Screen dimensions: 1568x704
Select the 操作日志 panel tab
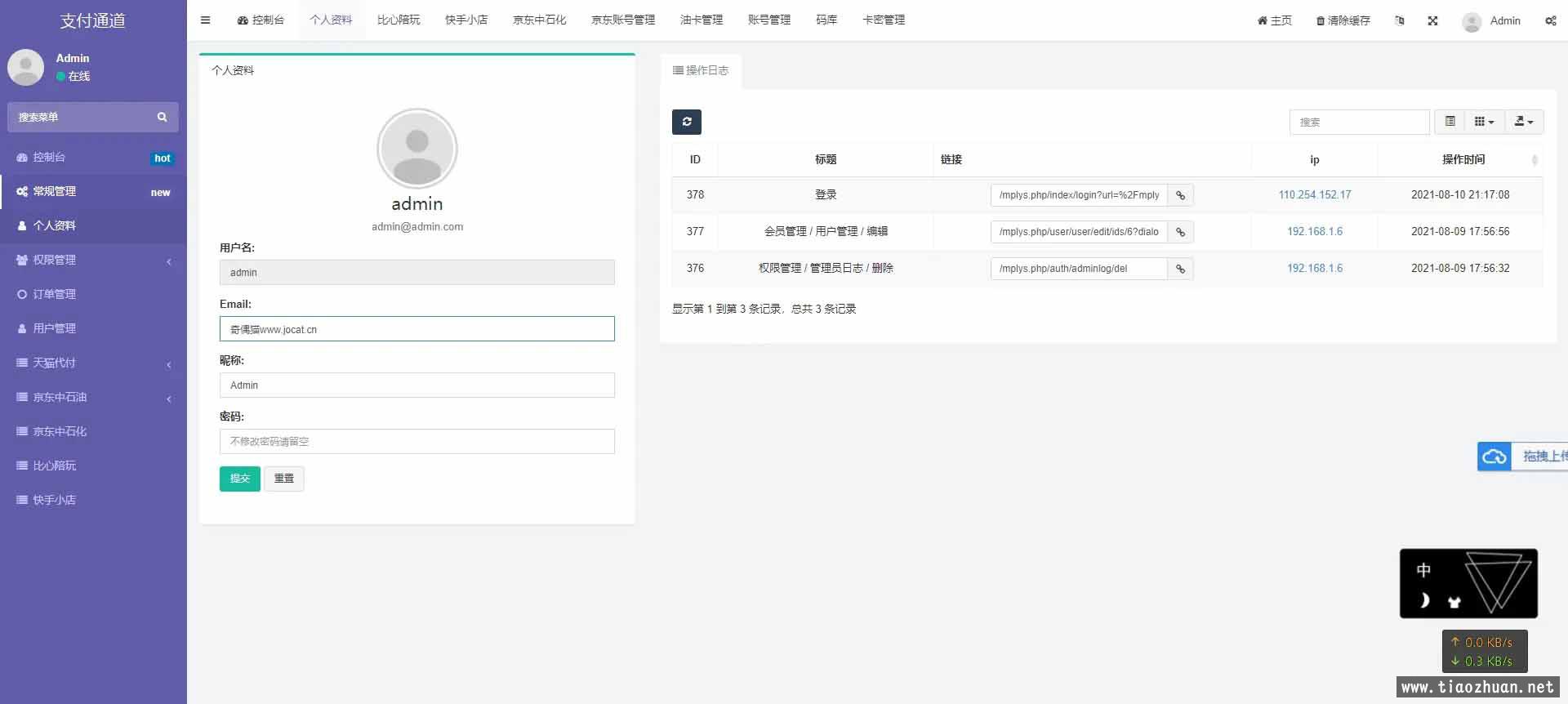[701, 70]
